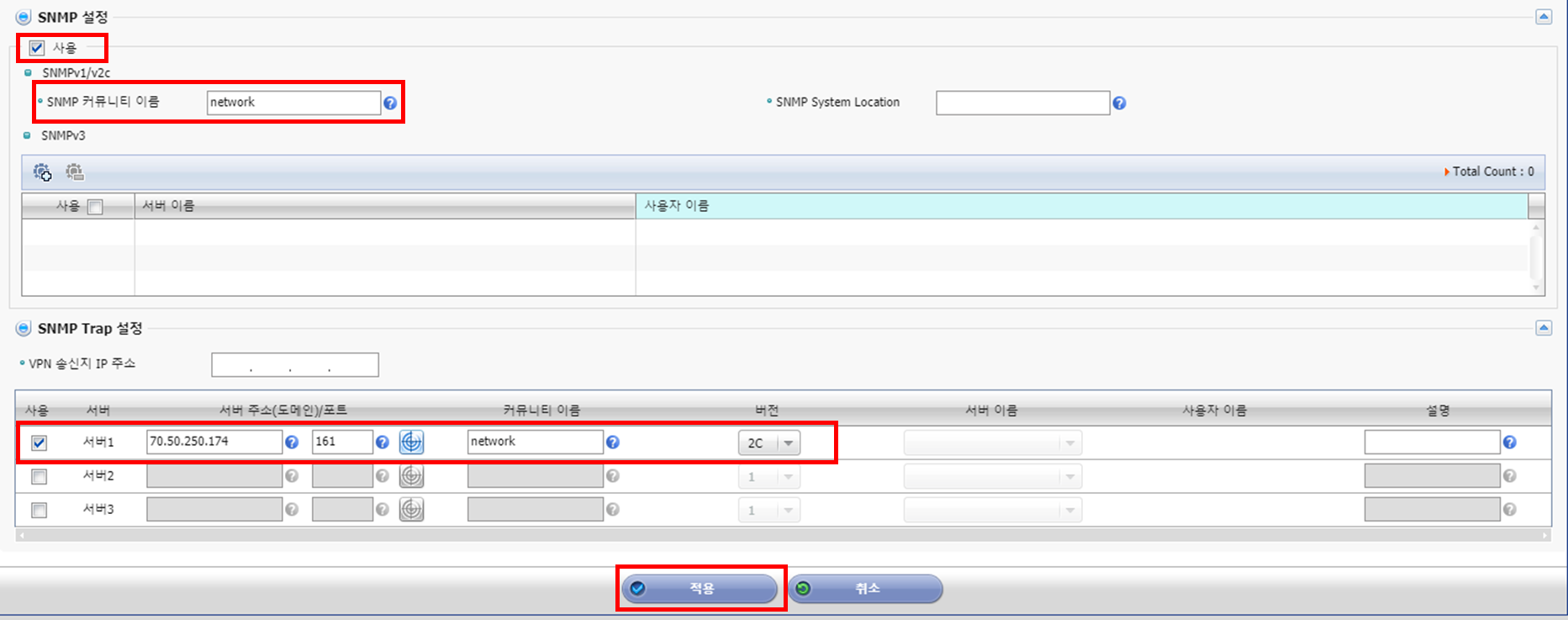Collapse the SNMP 설정 section
Screen dimensions: 1568x620
[x=1544, y=17]
